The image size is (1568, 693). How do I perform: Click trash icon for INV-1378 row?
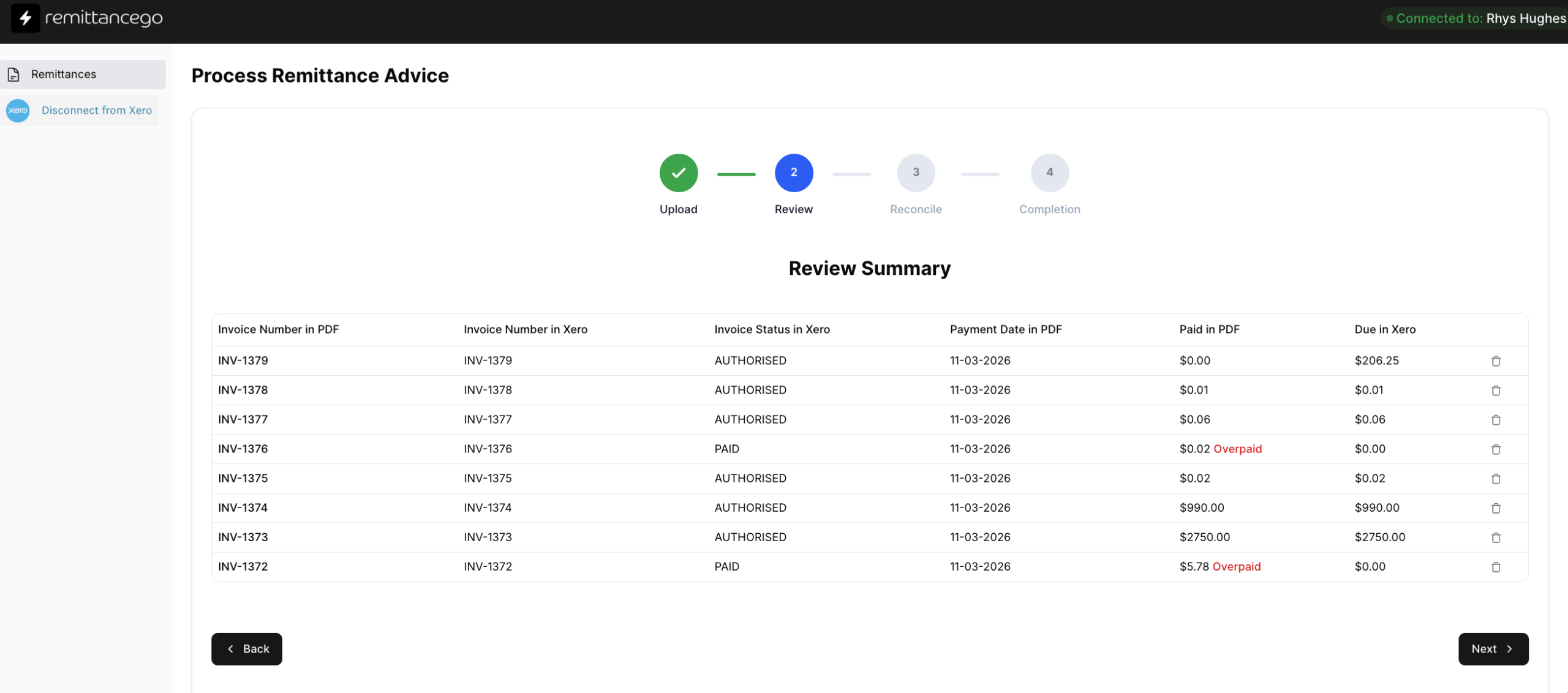[1495, 391]
